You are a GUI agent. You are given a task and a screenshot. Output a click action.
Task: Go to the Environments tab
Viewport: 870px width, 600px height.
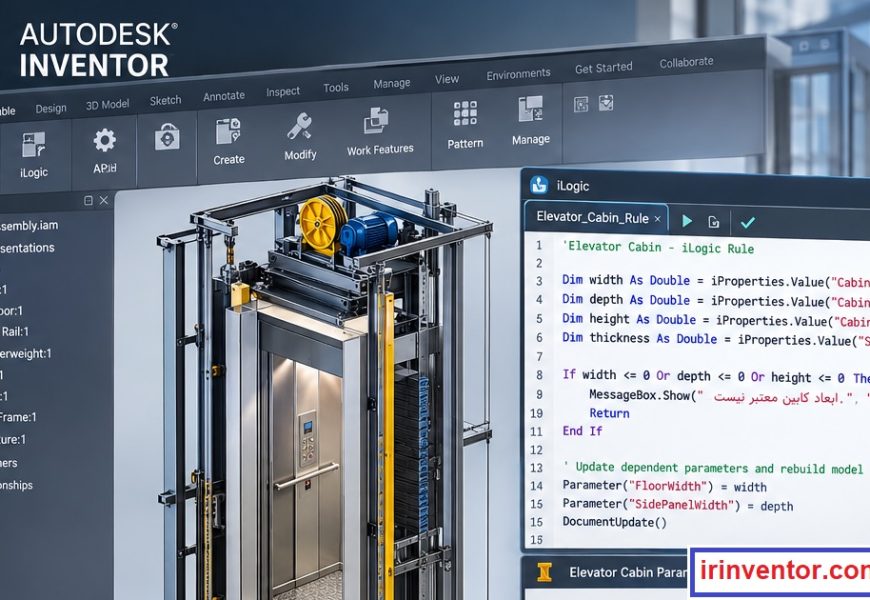518,74
